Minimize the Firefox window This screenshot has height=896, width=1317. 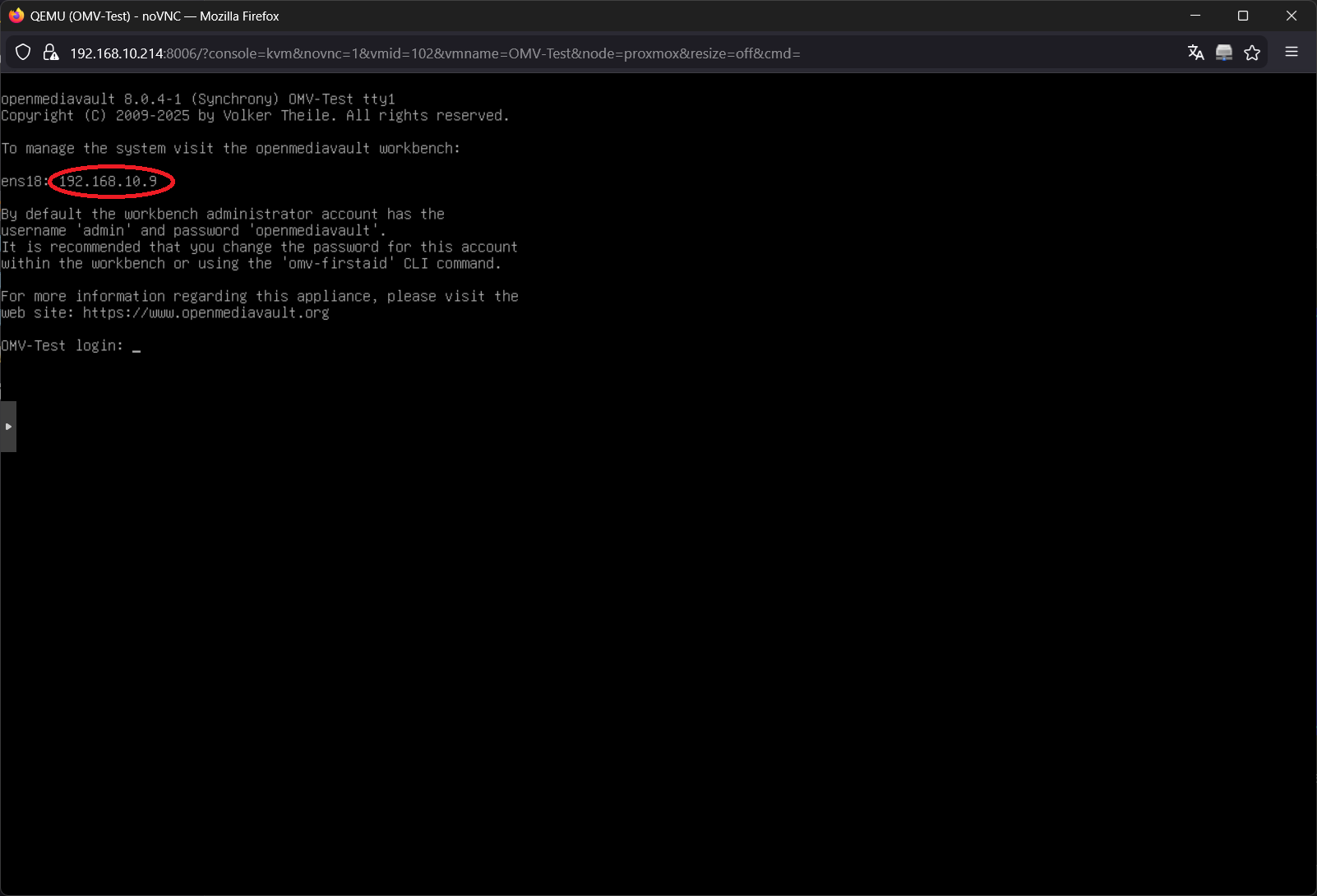pos(1195,16)
